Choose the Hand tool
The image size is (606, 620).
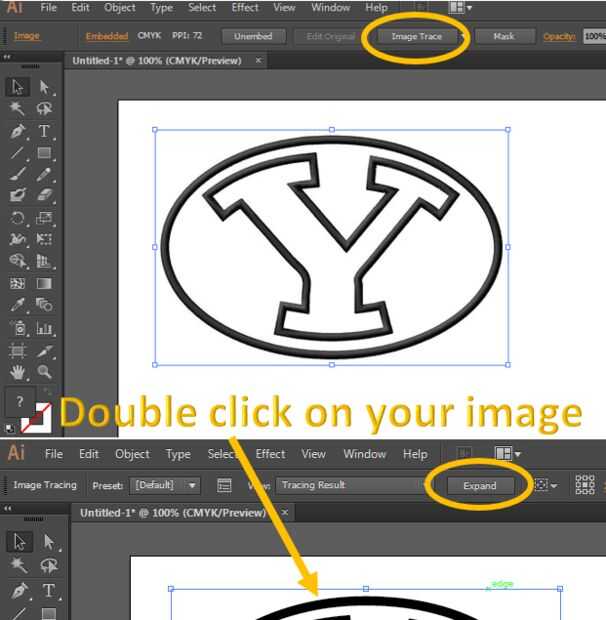[x=17, y=372]
